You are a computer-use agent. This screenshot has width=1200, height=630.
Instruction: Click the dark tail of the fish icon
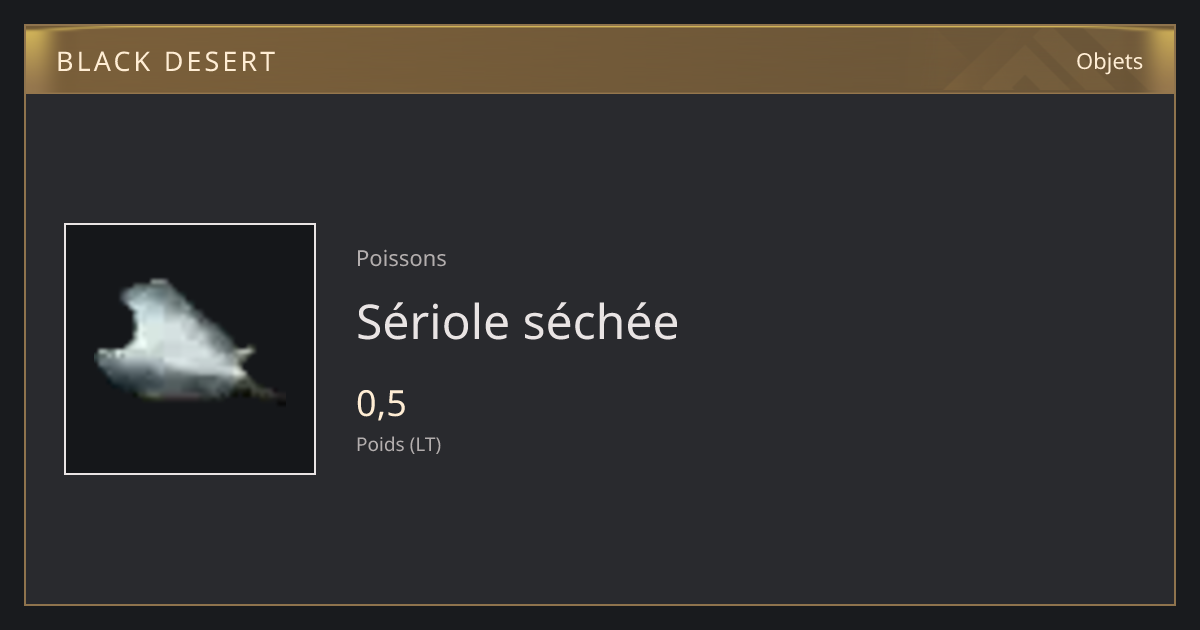(x=268, y=393)
